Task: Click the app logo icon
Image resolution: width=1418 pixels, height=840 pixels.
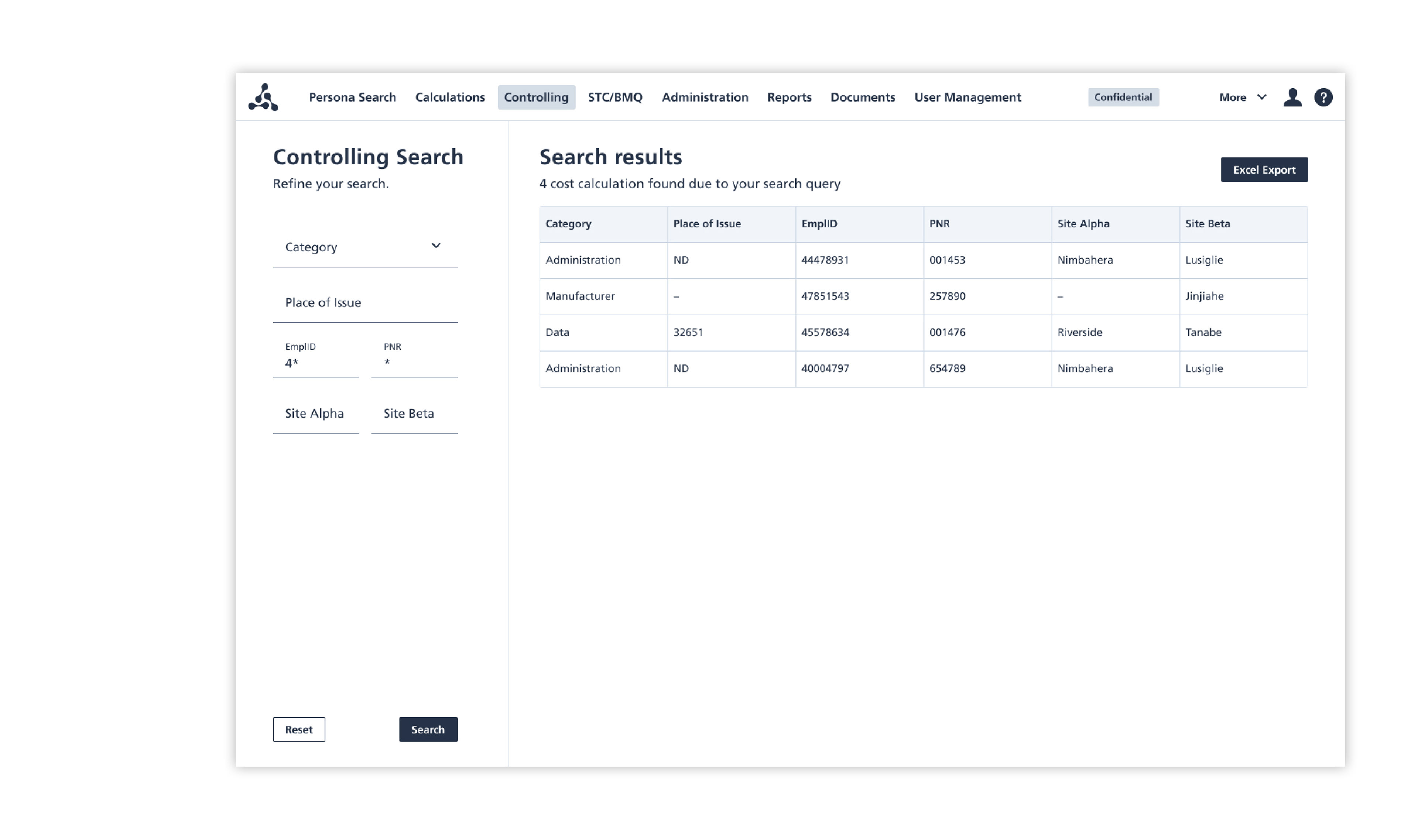Action: 263,97
